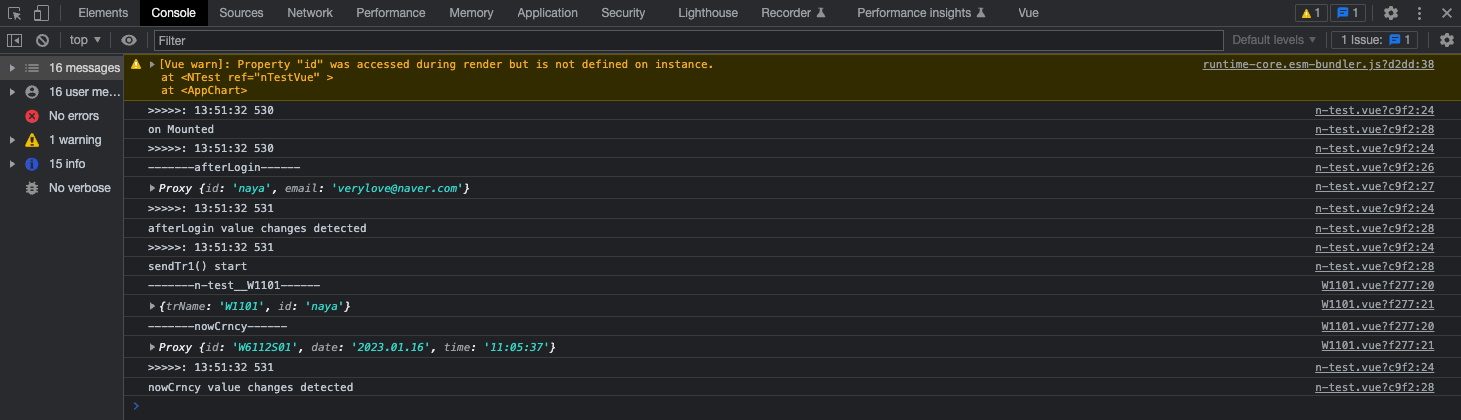Switch to the Network tab

tap(310, 13)
